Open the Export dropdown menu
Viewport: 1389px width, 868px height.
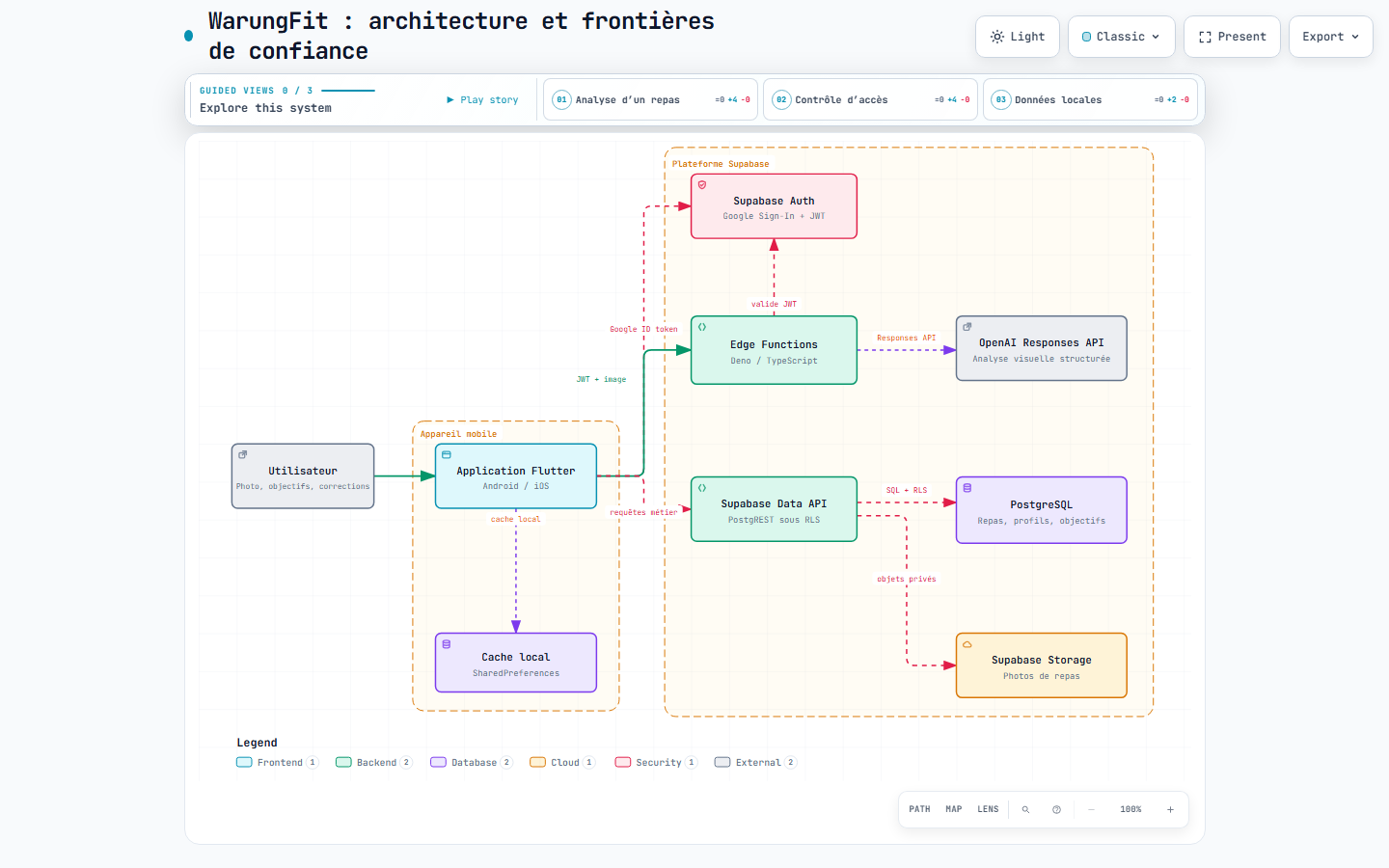coord(1331,37)
